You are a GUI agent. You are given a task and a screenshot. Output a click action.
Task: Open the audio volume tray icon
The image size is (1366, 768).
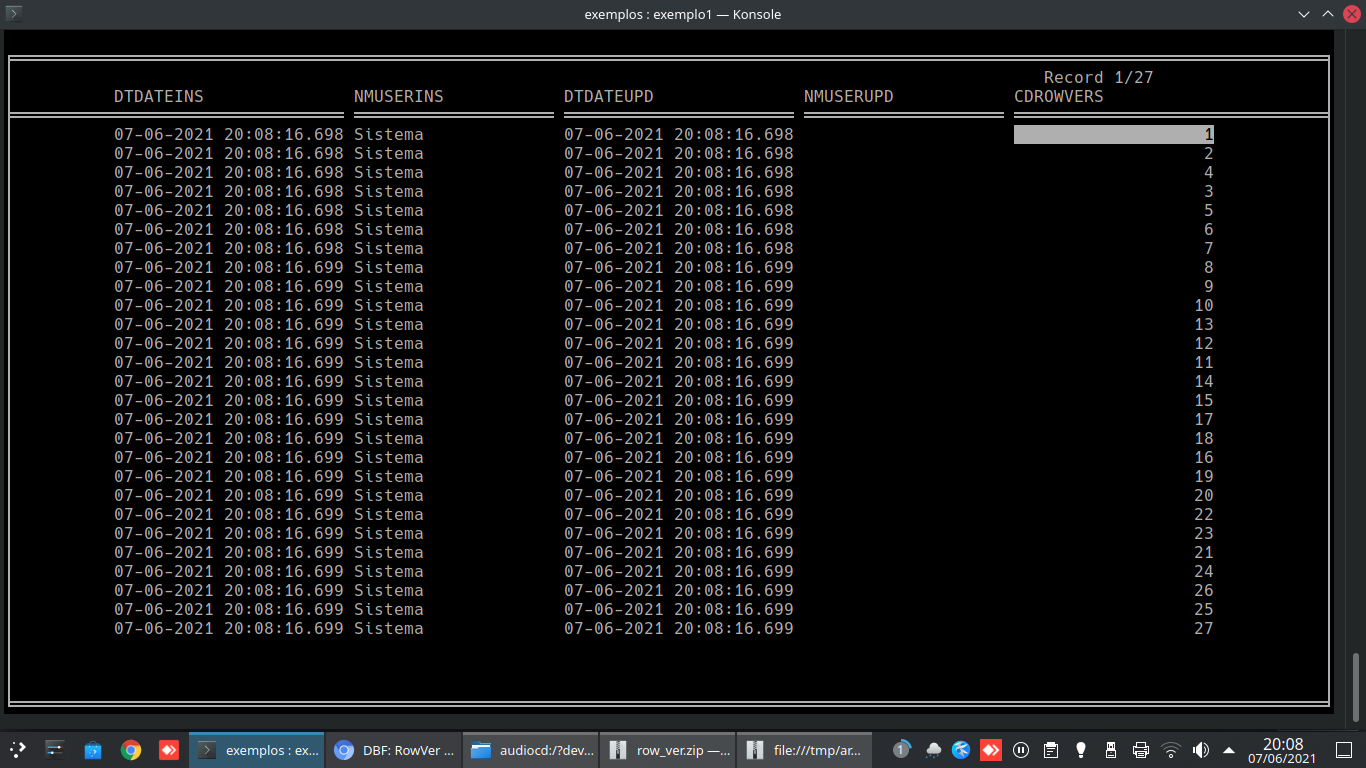coord(1201,749)
